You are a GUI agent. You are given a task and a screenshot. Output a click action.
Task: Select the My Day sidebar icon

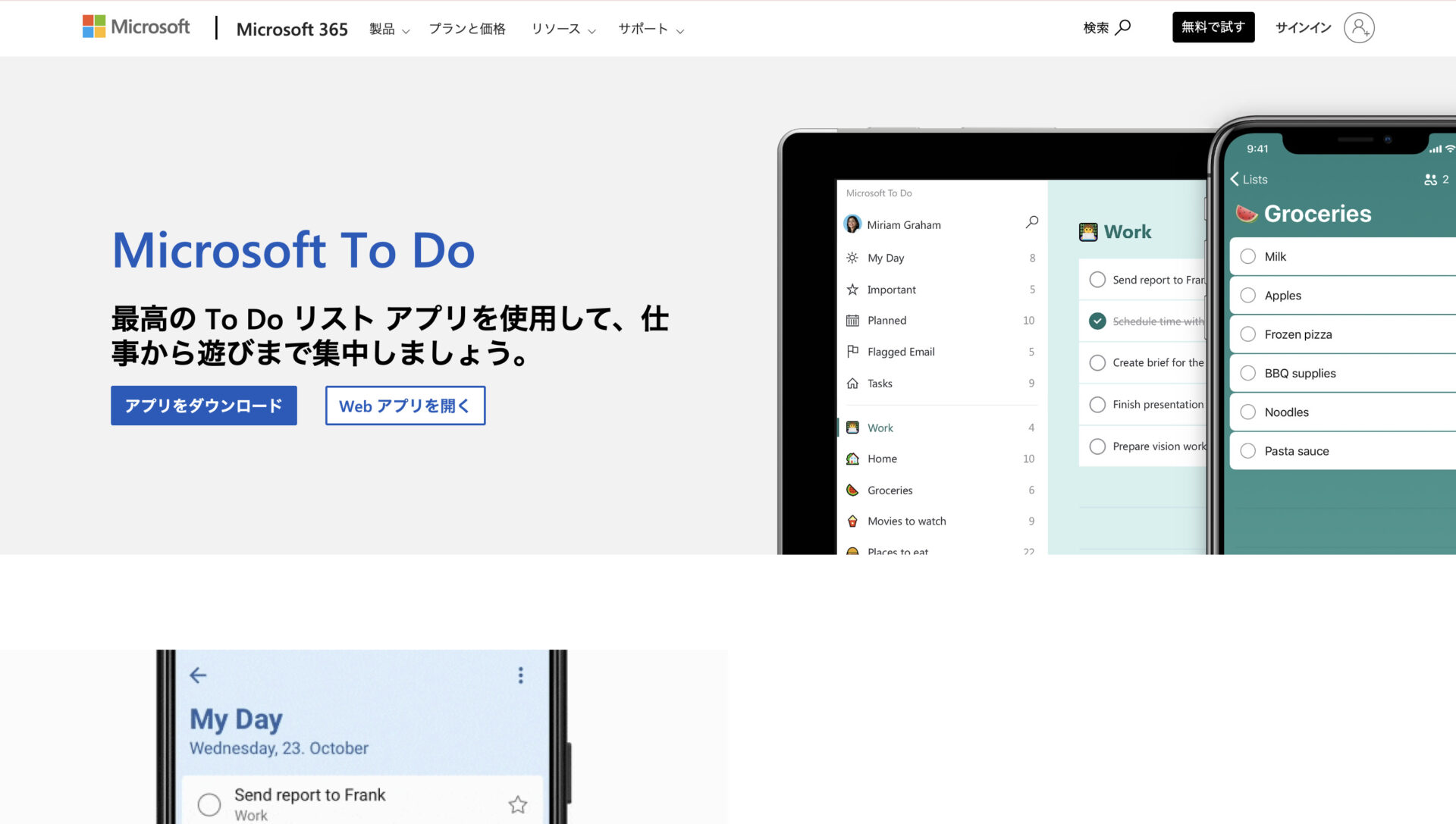pos(853,258)
